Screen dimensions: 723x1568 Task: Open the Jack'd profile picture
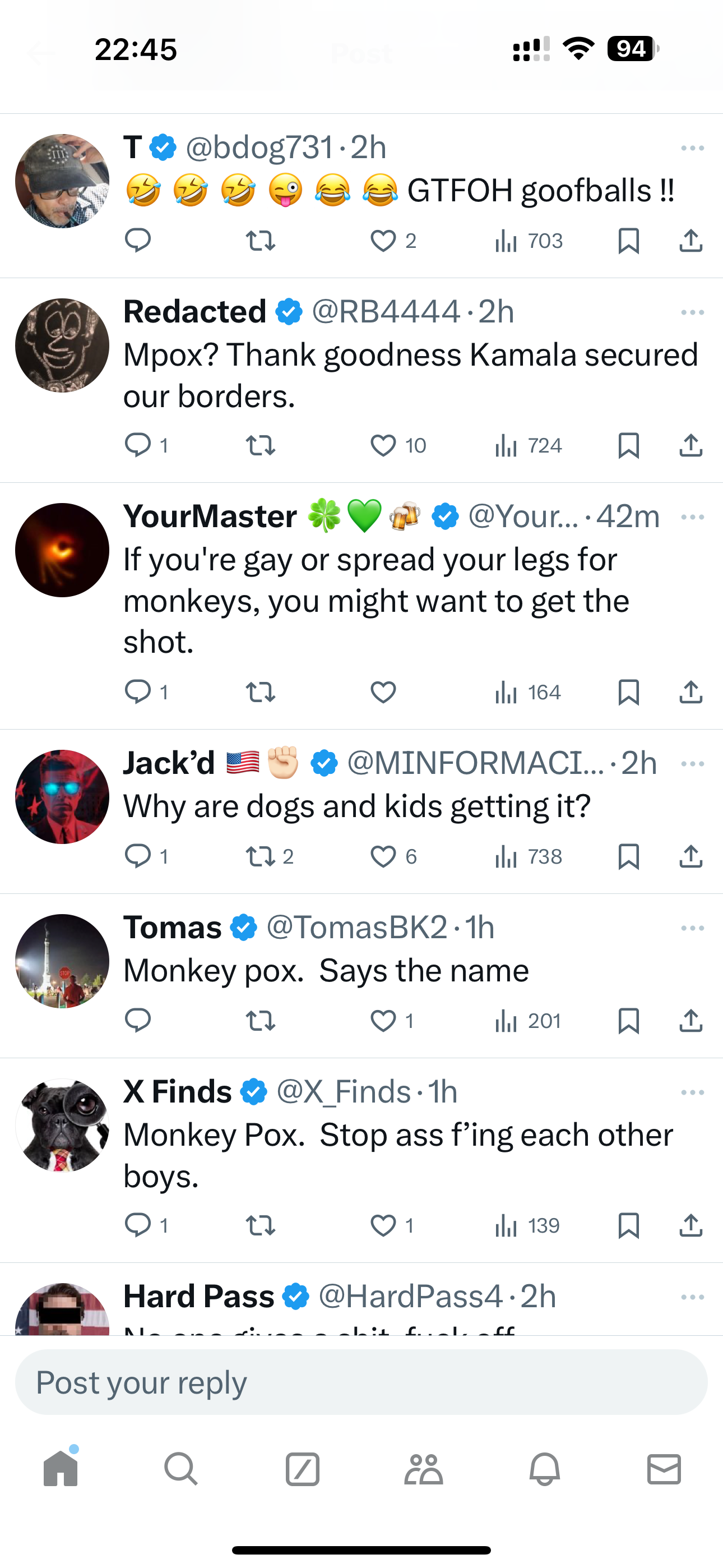(62, 797)
